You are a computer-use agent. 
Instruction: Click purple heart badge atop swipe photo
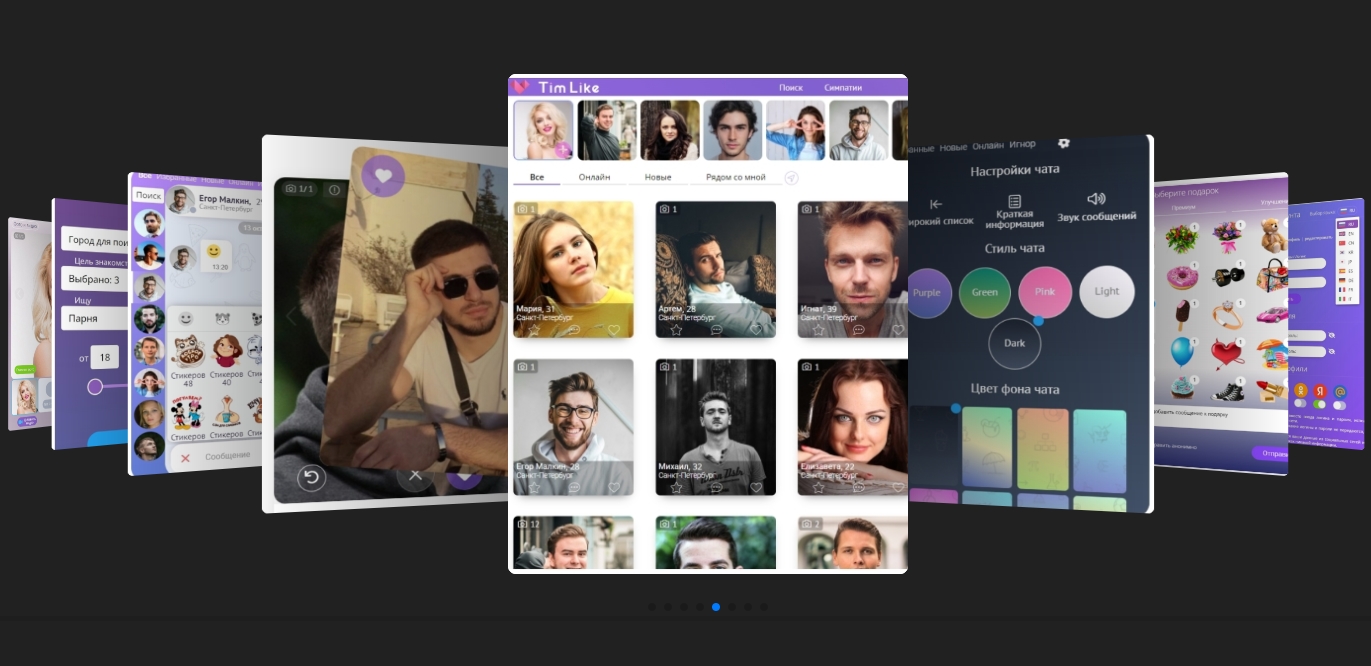(383, 176)
